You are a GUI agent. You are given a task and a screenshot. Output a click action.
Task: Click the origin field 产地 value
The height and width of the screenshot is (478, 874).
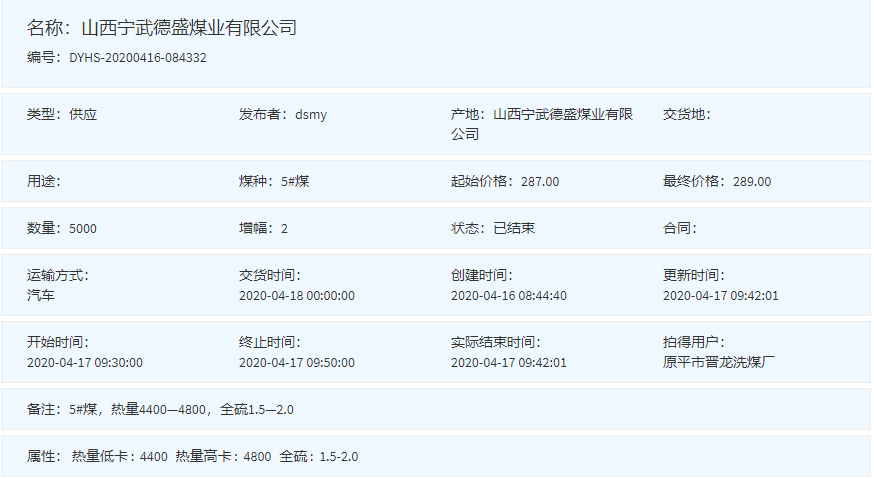pyautogui.click(x=542, y=124)
